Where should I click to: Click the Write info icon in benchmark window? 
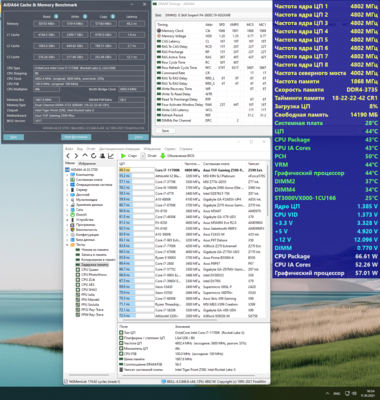(85, 16)
